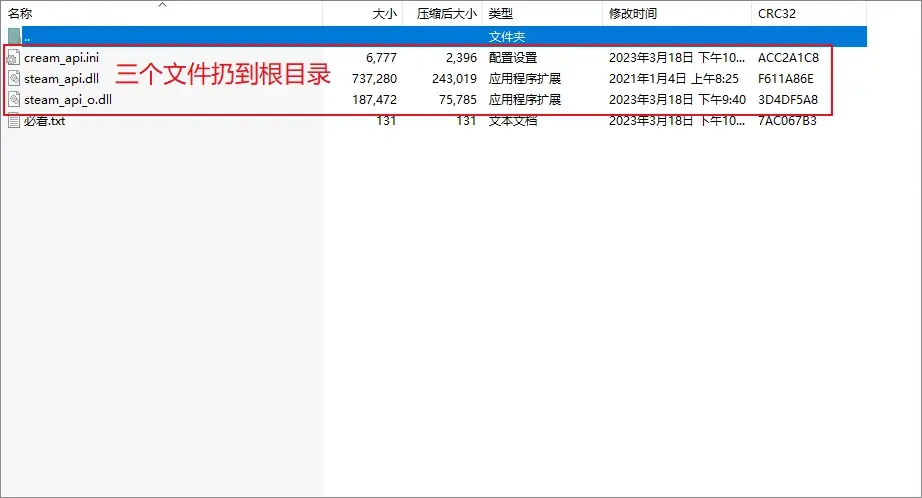Select the cream_api.ini file name
Viewport: 922px width, 498px height.
pos(61,58)
